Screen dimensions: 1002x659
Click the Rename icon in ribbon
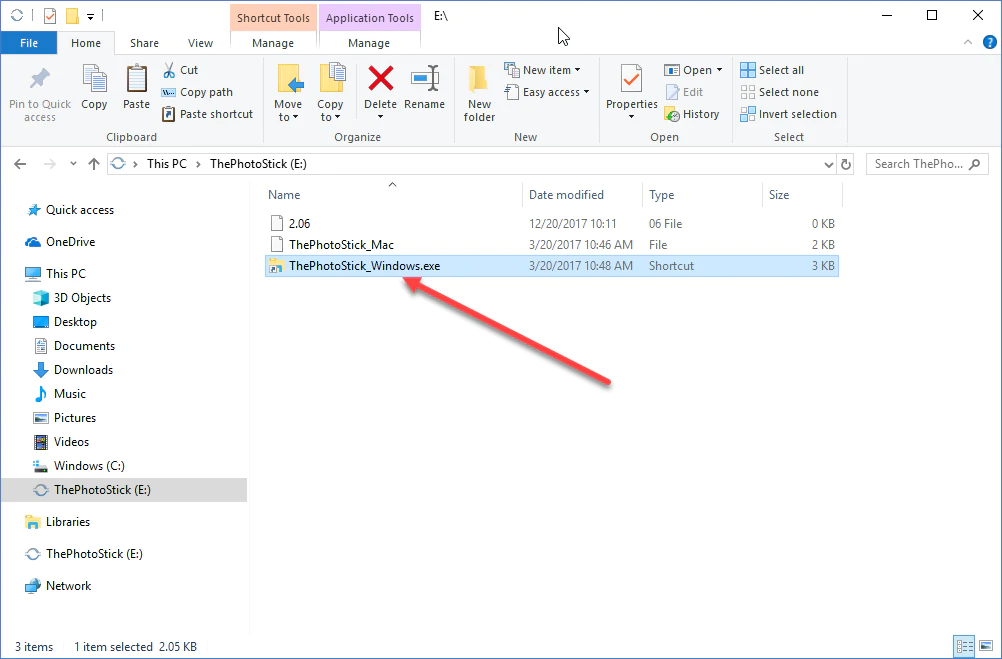[x=424, y=80]
